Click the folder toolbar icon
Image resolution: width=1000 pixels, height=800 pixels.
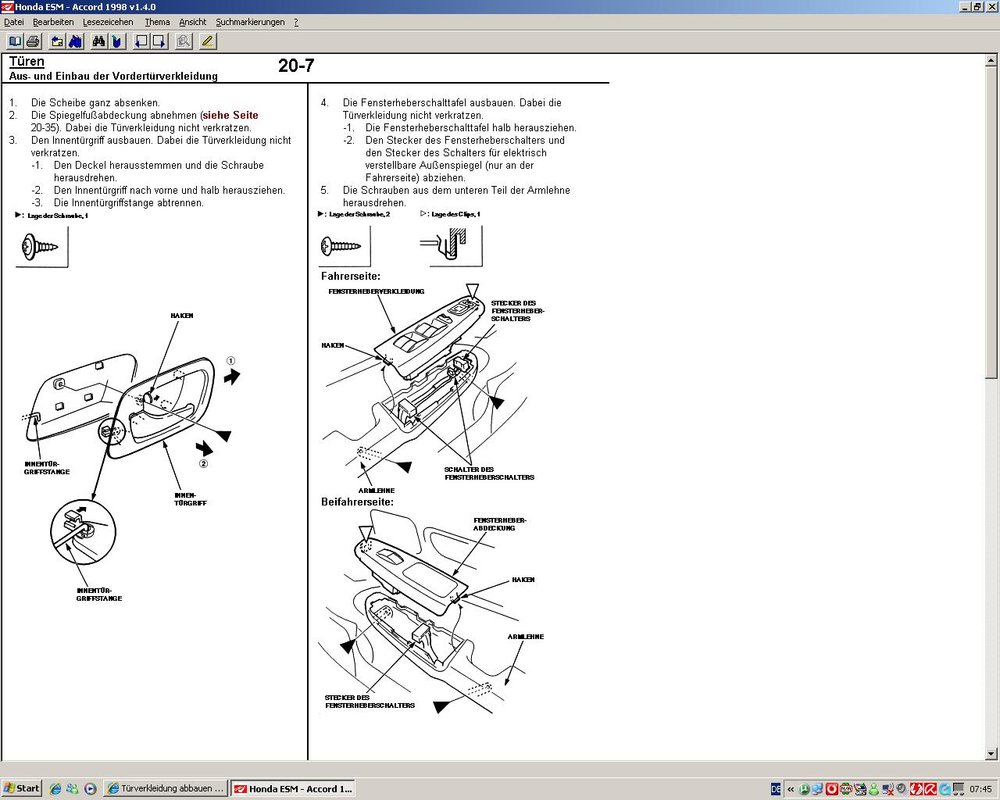click(57, 41)
